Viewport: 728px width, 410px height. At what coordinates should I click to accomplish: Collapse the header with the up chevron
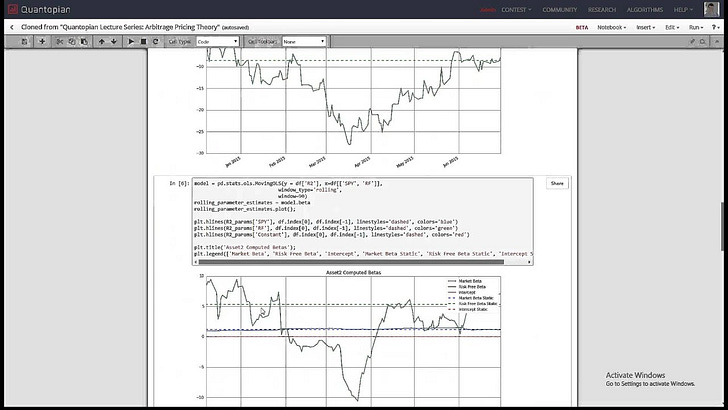(x=717, y=41)
